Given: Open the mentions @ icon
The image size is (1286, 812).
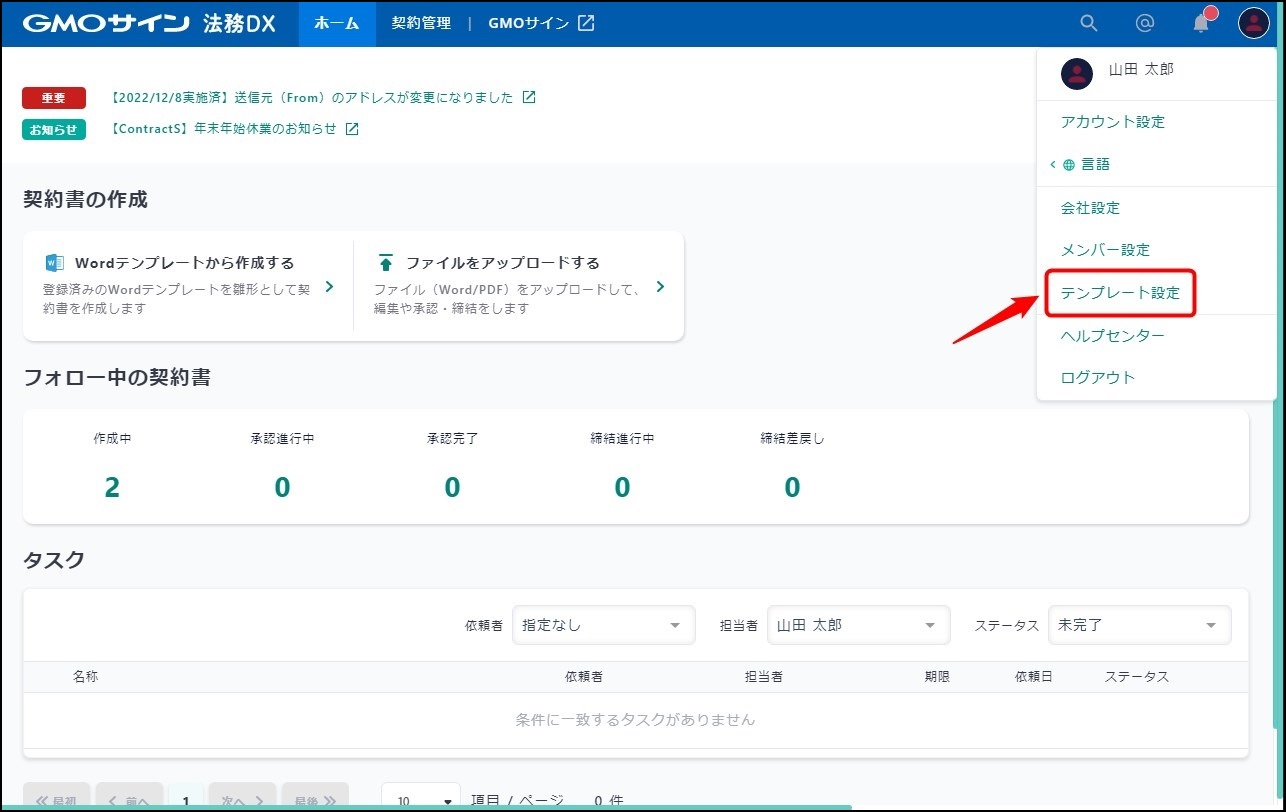Looking at the screenshot, I should 1145,23.
